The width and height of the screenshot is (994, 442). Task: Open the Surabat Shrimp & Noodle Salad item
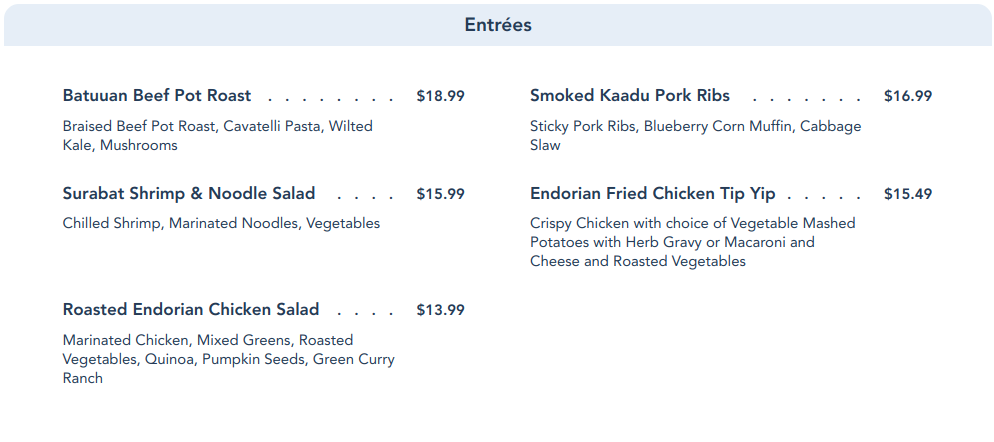point(189,194)
